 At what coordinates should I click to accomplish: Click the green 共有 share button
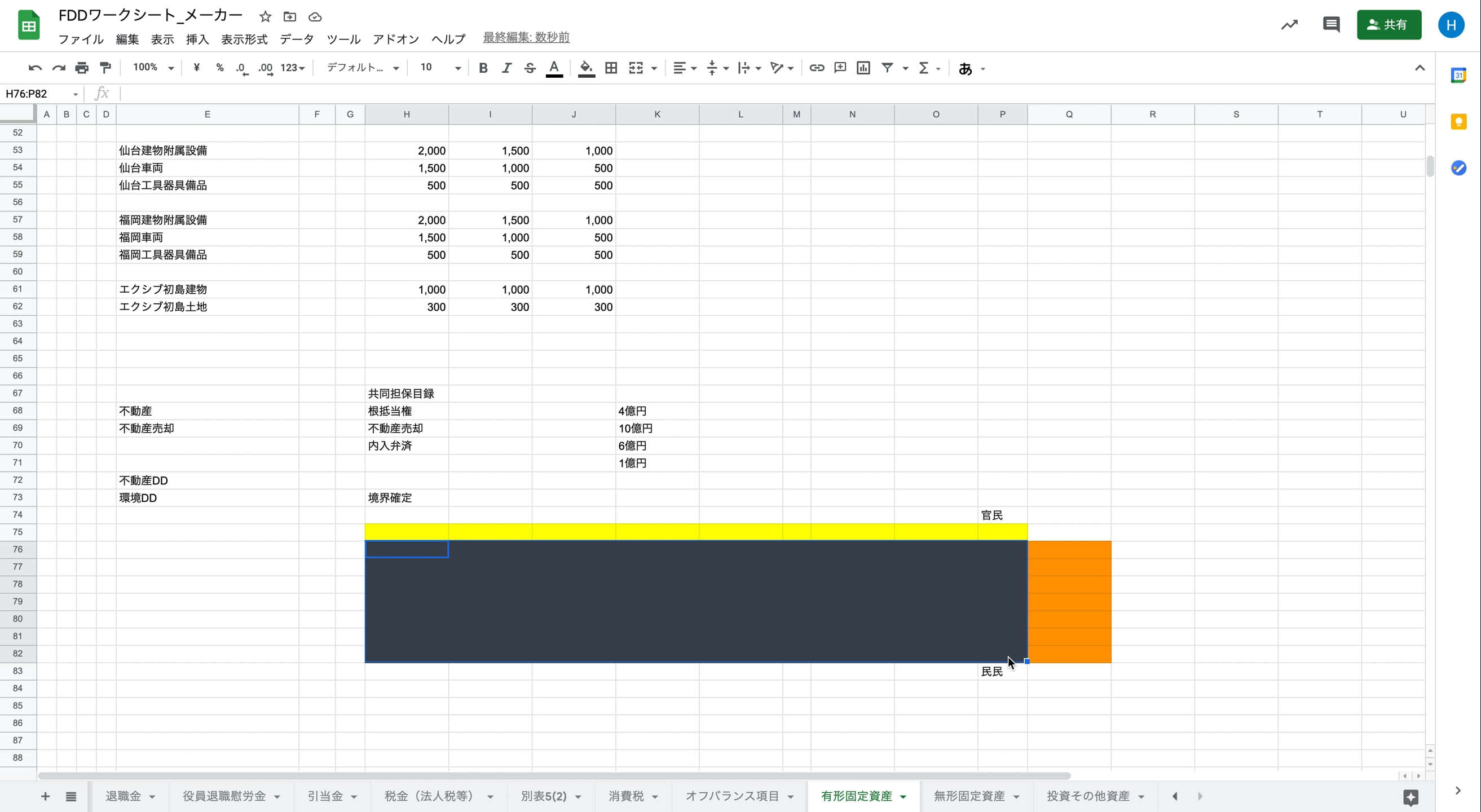tap(1389, 25)
